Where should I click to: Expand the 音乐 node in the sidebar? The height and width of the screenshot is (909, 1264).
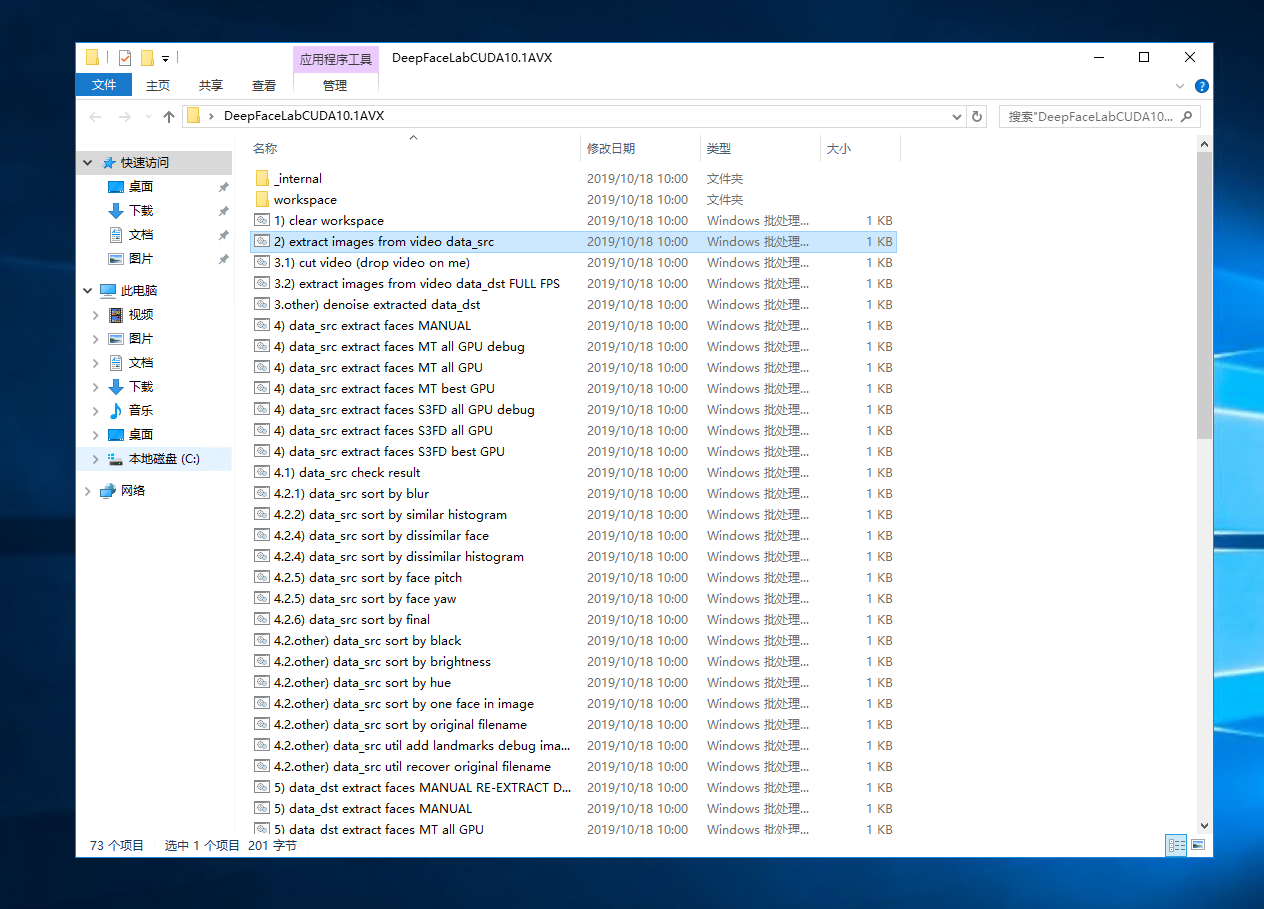[x=96, y=410]
